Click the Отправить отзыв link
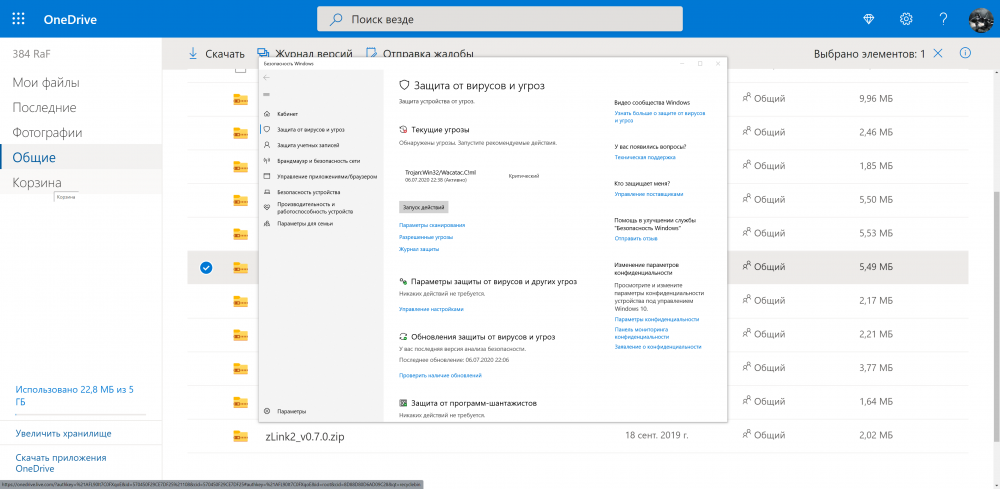The image size is (1000, 489). coord(636,238)
